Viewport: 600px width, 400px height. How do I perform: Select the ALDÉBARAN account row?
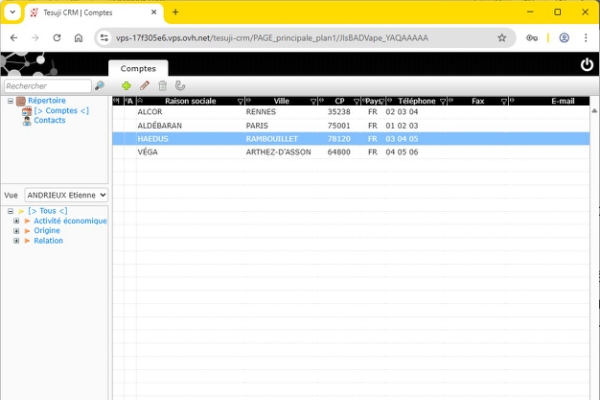click(x=158, y=126)
